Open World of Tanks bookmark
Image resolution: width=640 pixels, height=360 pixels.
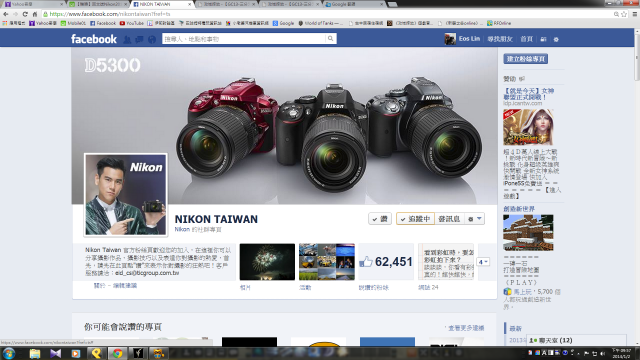[x=321, y=23]
